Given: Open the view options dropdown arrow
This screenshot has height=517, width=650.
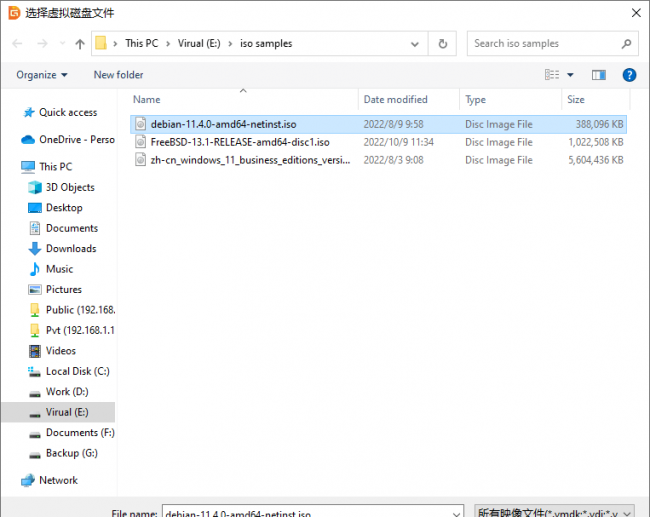Looking at the screenshot, I should click(570, 75).
